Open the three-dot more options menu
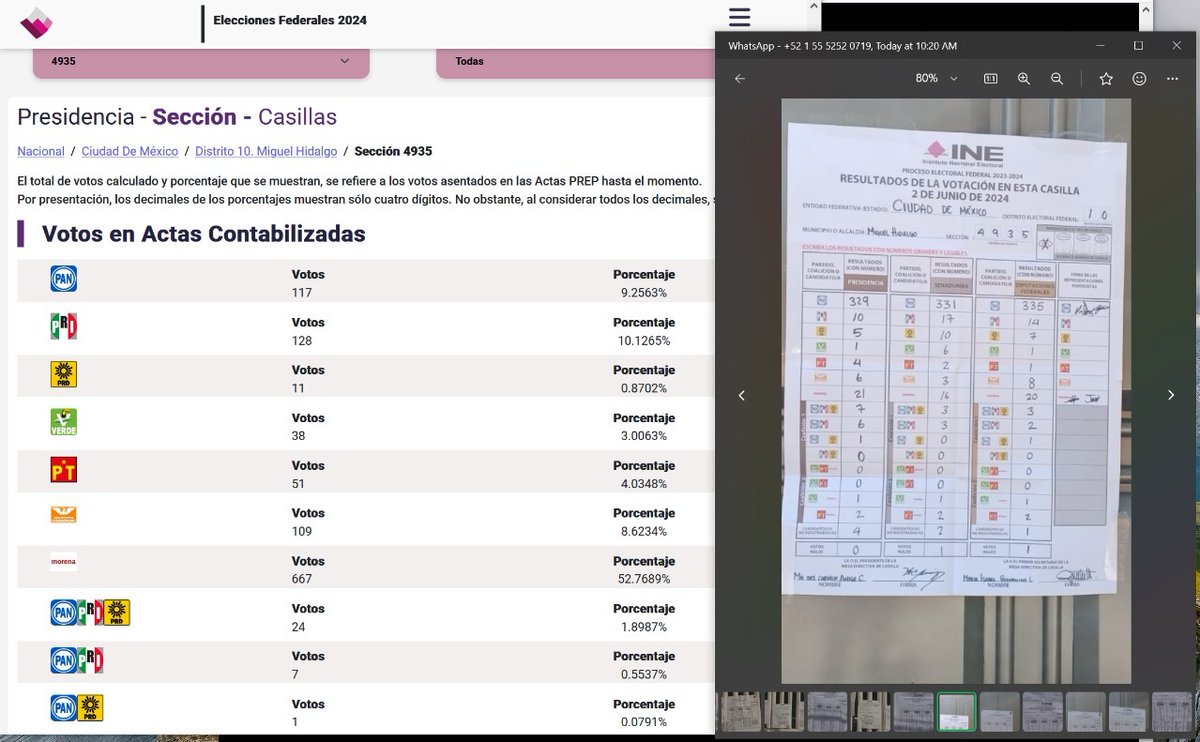The height and width of the screenshot is (742, 1200). (x=1172, y=78)
